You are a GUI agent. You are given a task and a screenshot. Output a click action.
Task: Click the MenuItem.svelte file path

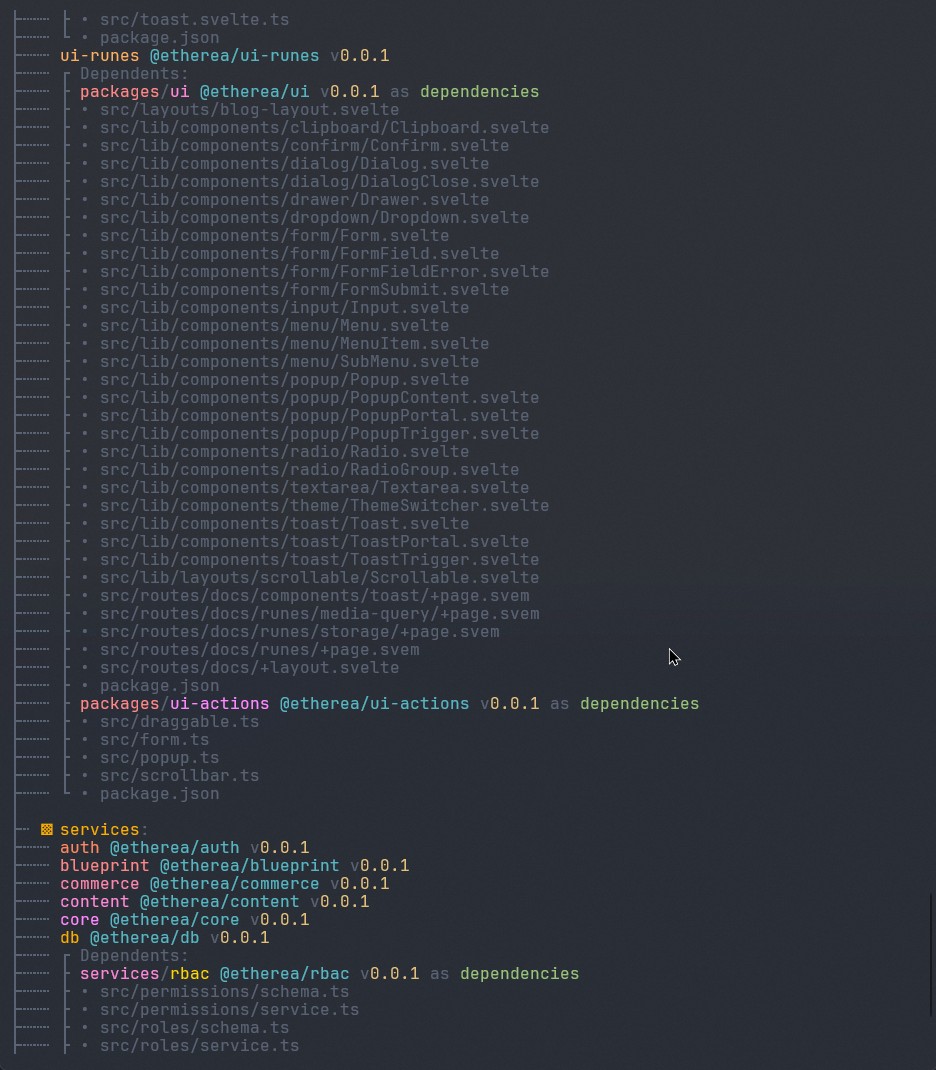[x=295, y=344]
